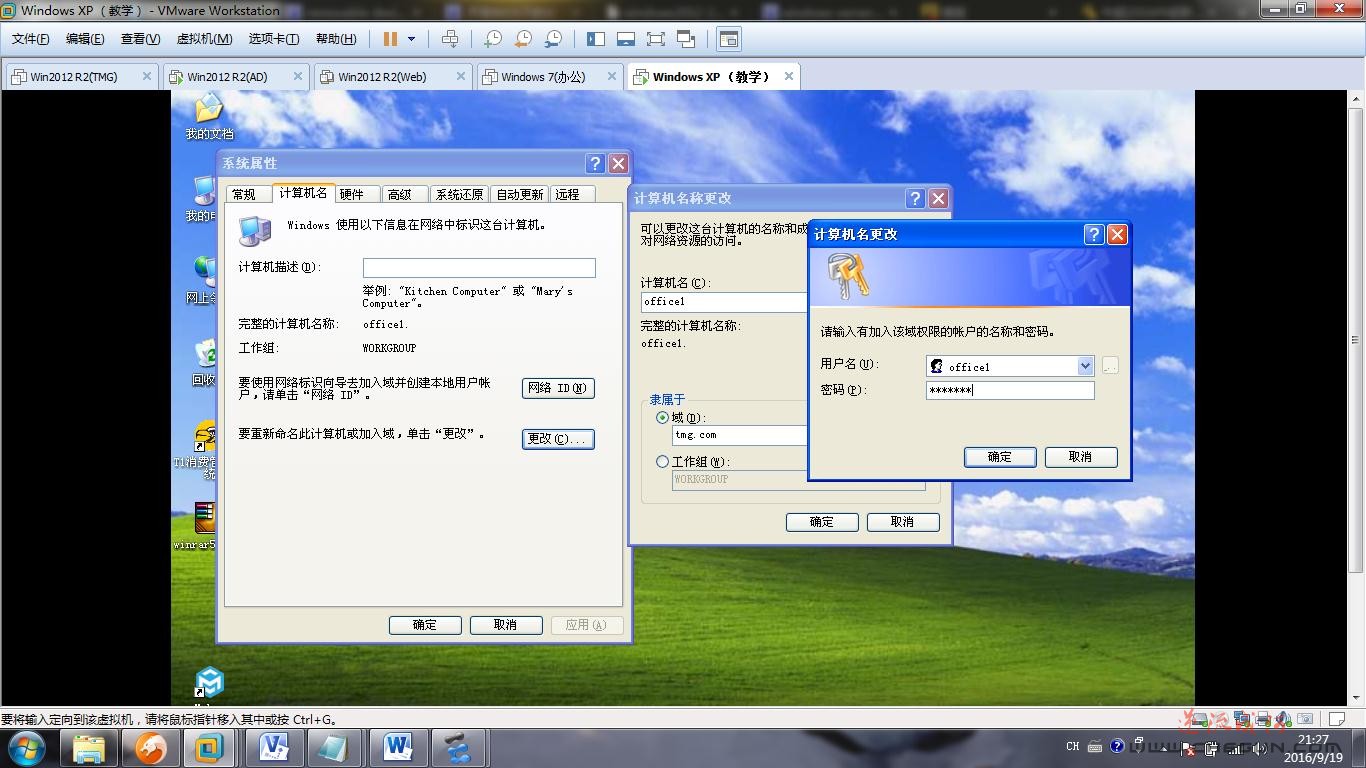Click the 网络 ID(N) button

[x=558, y=388]
